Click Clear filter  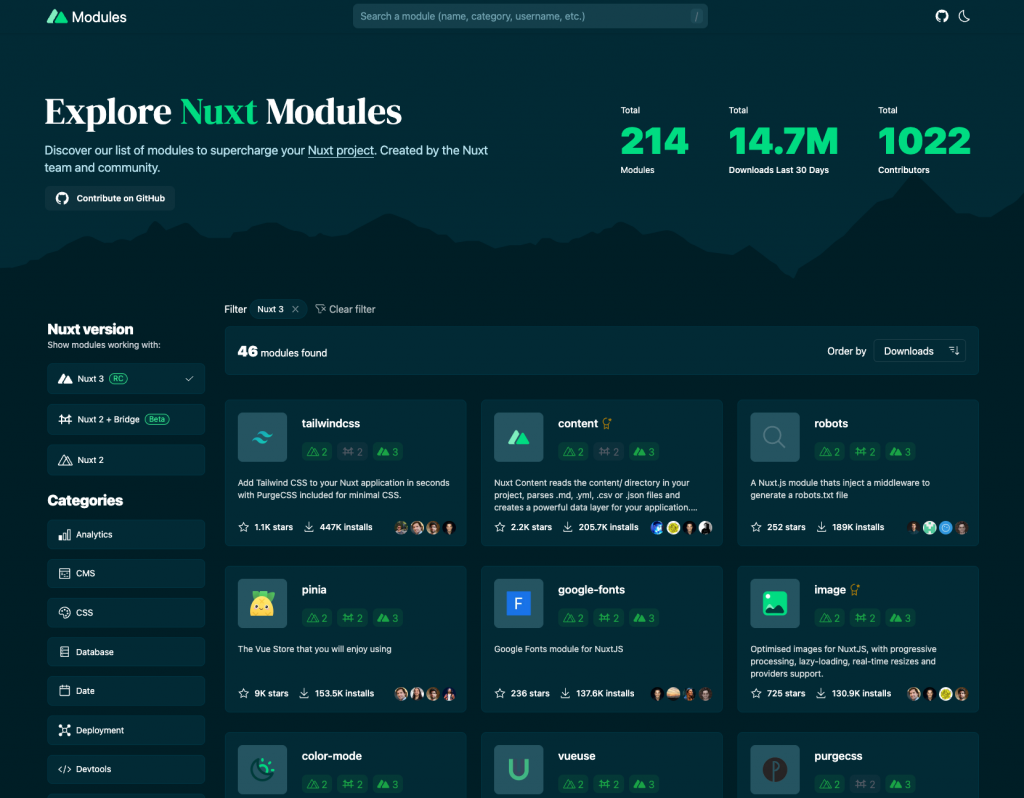[345, 309]
